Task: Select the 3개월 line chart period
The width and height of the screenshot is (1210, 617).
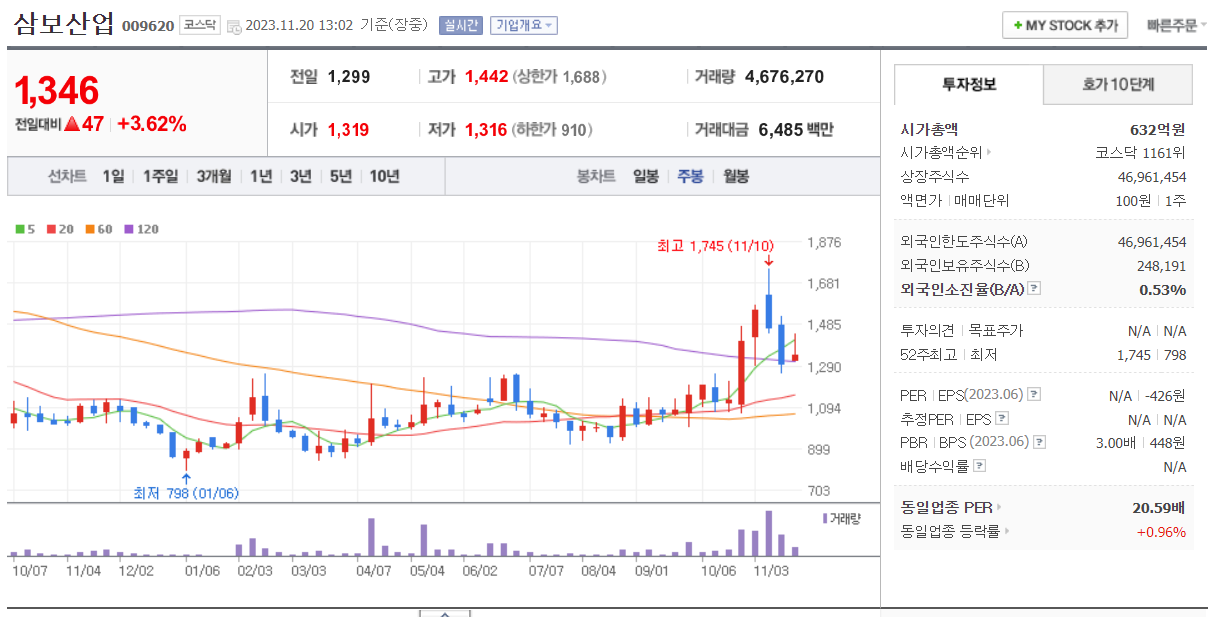Action: pyautogui.click(x=214, y=177)
